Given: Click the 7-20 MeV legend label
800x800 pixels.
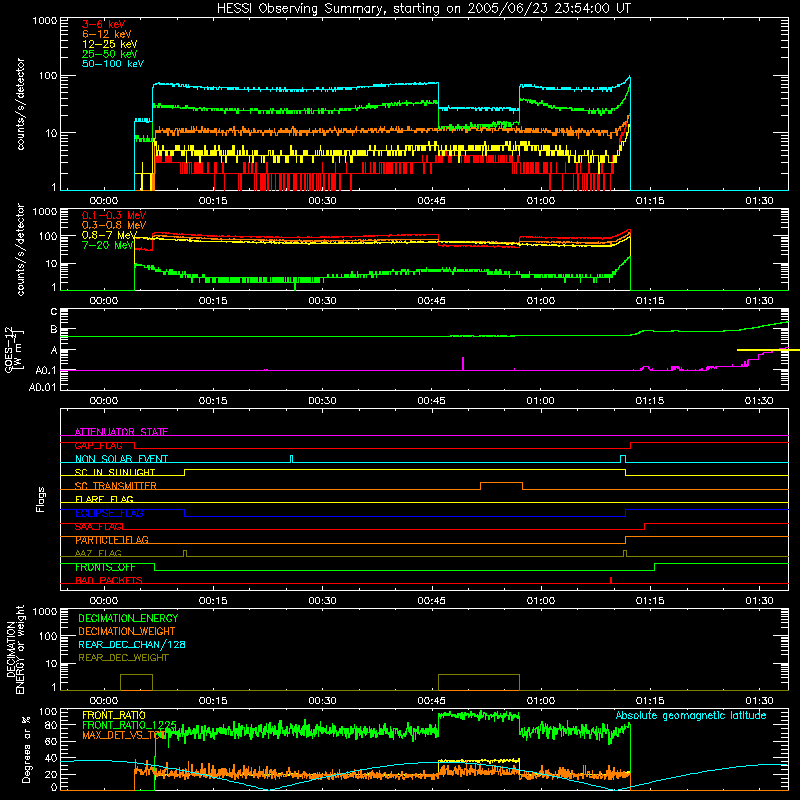Looking at the screenshot, I should pyautogui.click(x=107, y=245).
